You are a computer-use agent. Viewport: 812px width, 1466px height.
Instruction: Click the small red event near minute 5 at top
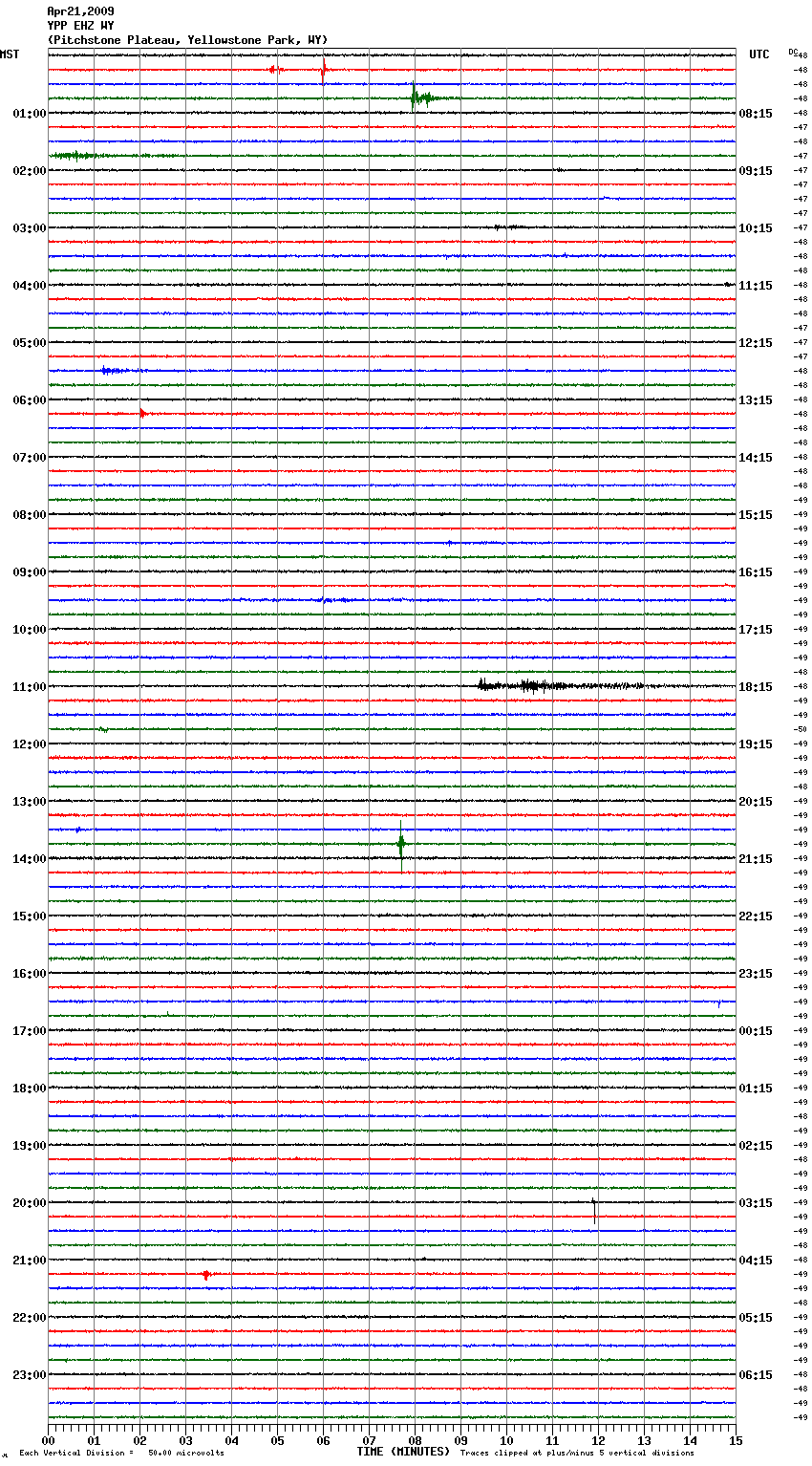[x=274, y=69]
